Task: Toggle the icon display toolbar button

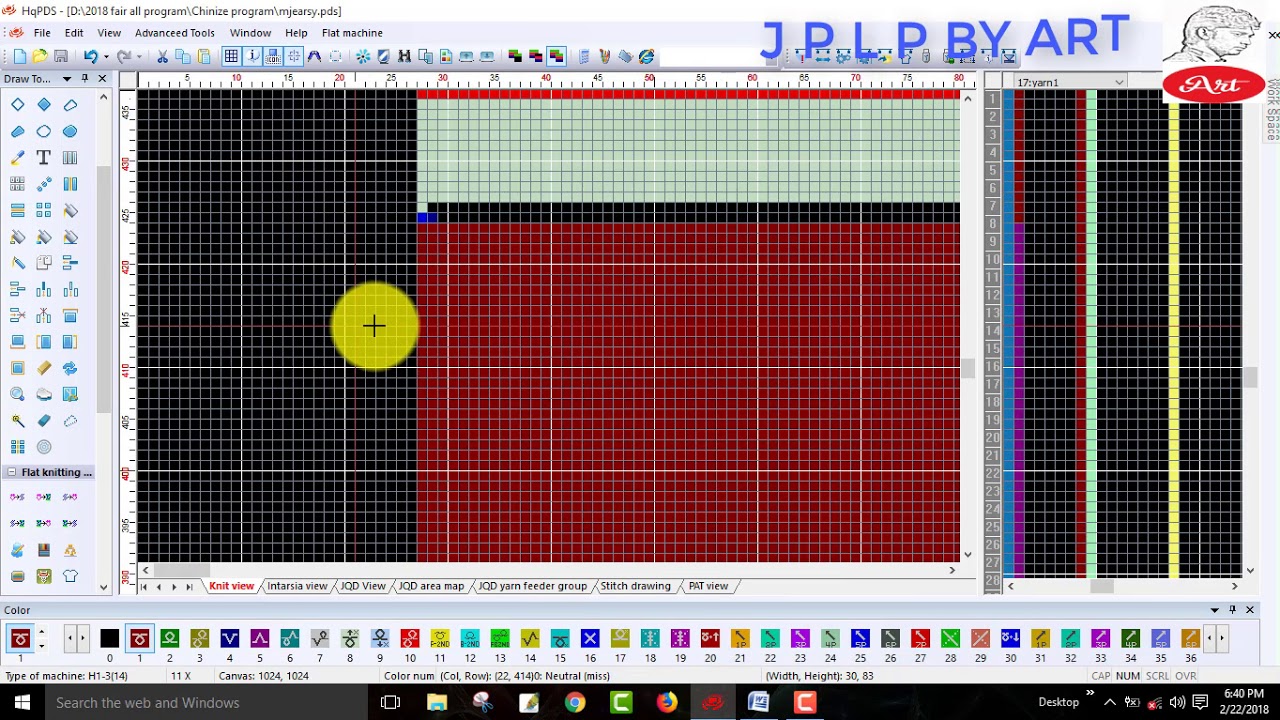Action: tap(273, 56)
